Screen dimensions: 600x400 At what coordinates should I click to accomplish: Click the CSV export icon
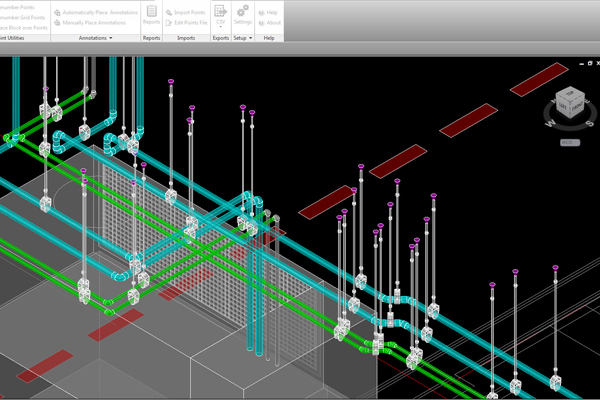click(x=220, y=10)
